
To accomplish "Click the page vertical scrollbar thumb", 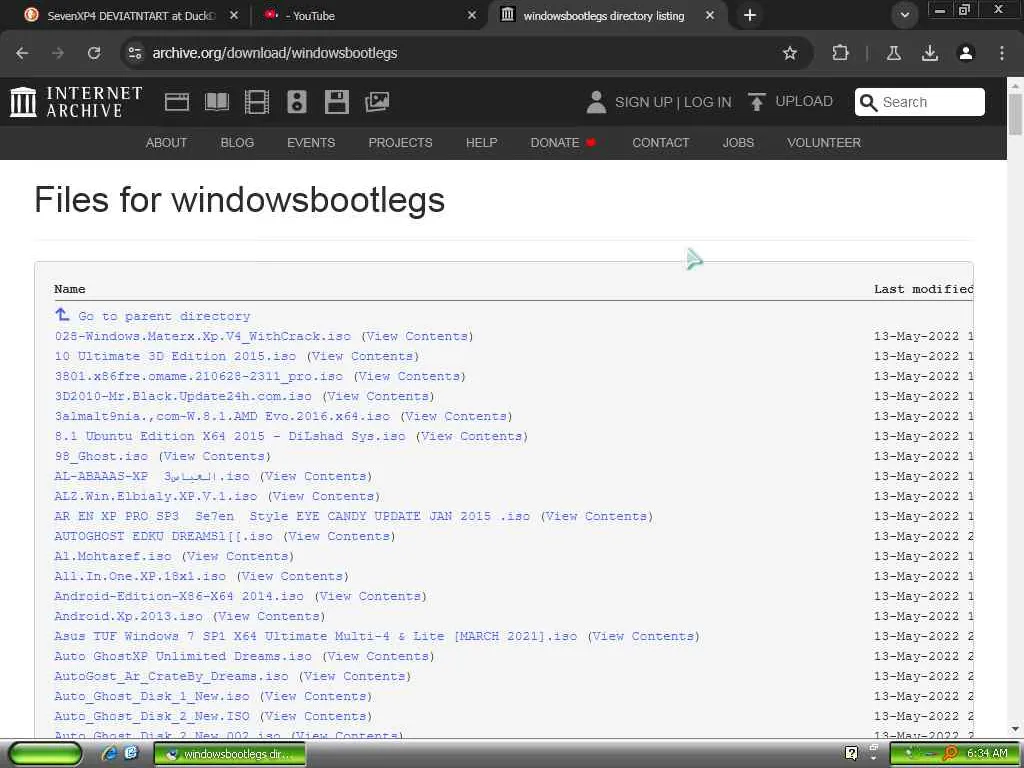I will [x=1015, y=115].
